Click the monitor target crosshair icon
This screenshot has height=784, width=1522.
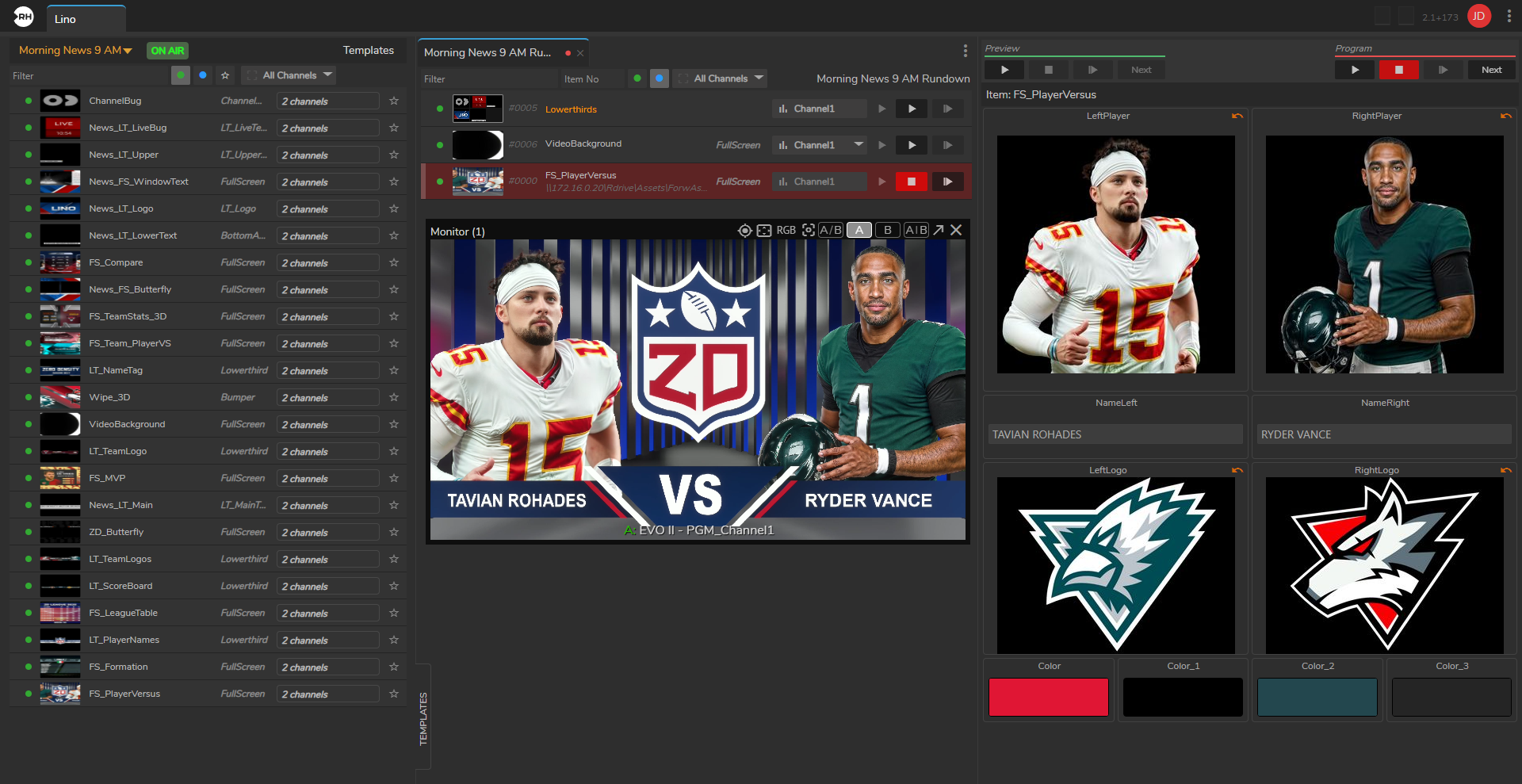click(x=744, y=230)
